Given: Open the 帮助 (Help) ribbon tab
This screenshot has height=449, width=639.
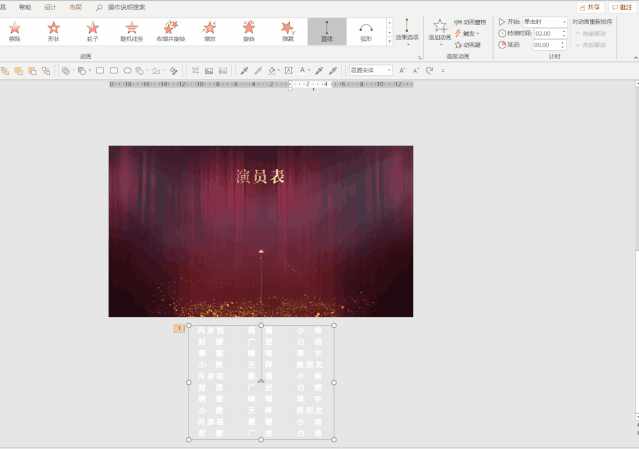Looking at the screenshot, I should coord(25,7).
